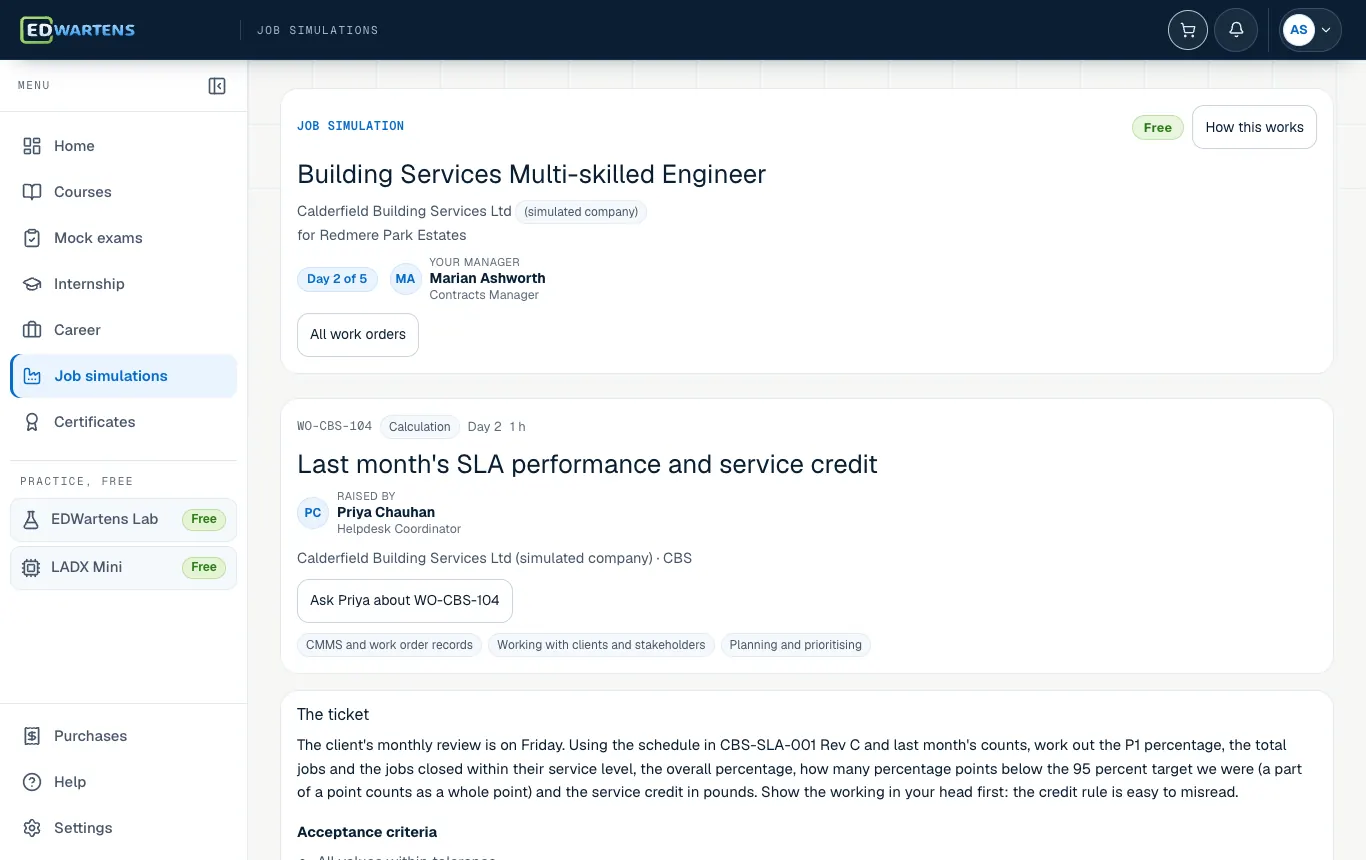Open Courses menu item

(x=123, y=192)
